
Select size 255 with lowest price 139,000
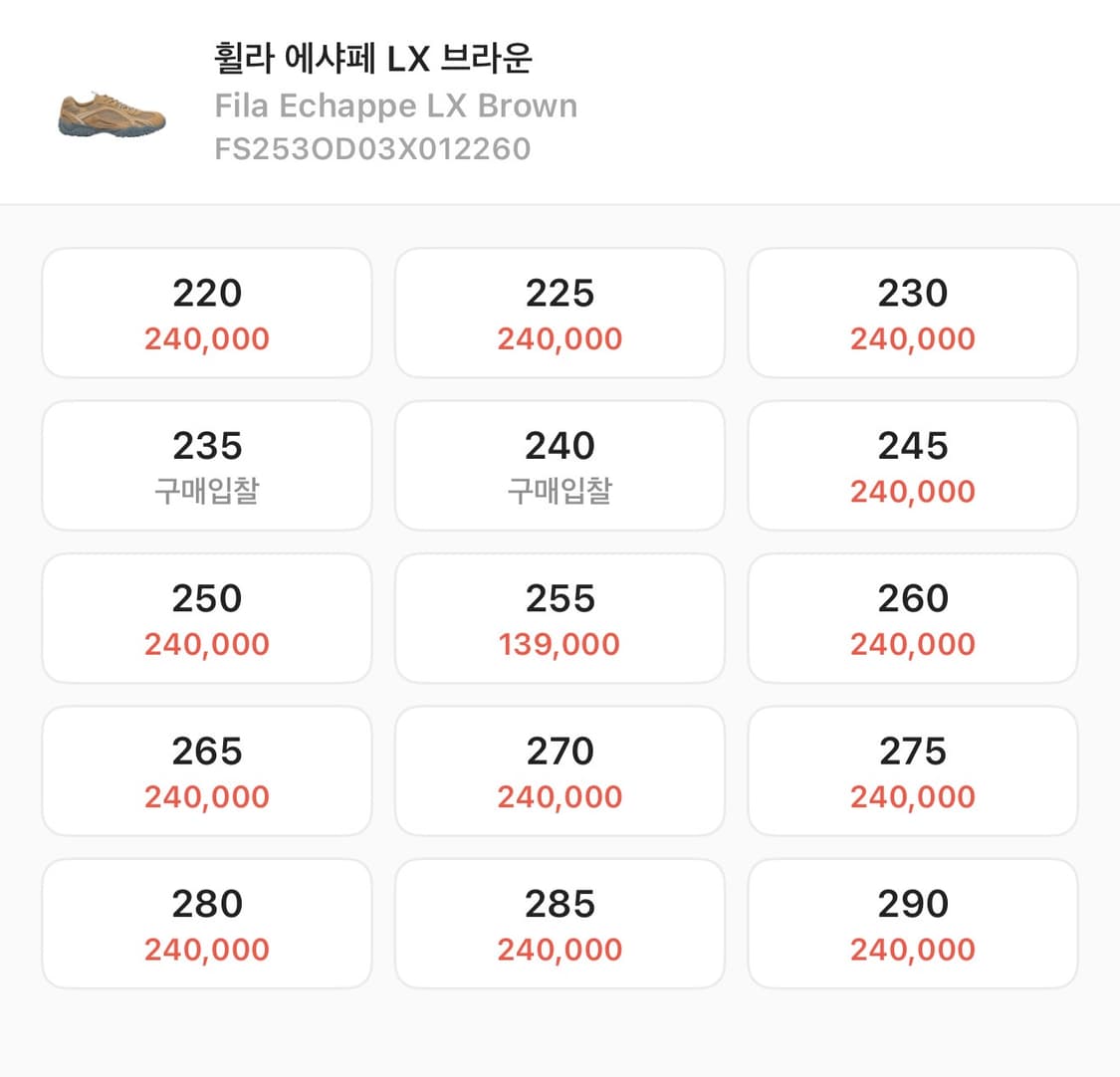point(560,617)
